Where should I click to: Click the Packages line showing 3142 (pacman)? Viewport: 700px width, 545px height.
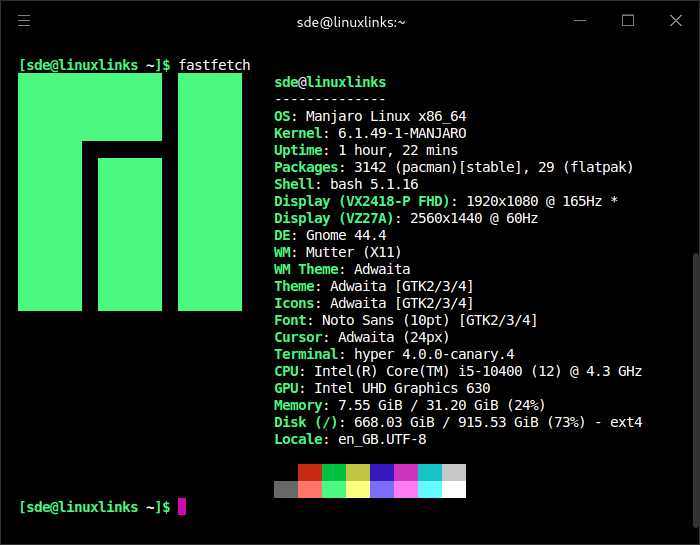454,167
